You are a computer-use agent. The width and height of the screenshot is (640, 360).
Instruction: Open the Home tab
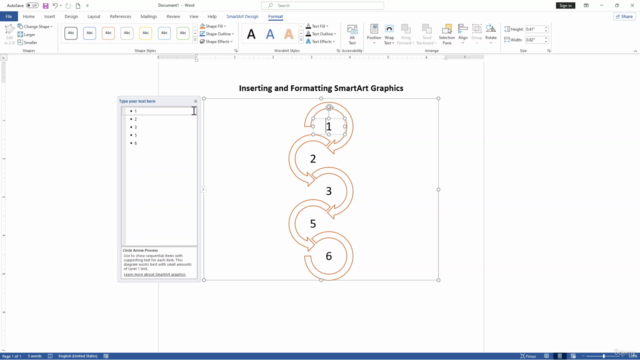pos(29,17)
